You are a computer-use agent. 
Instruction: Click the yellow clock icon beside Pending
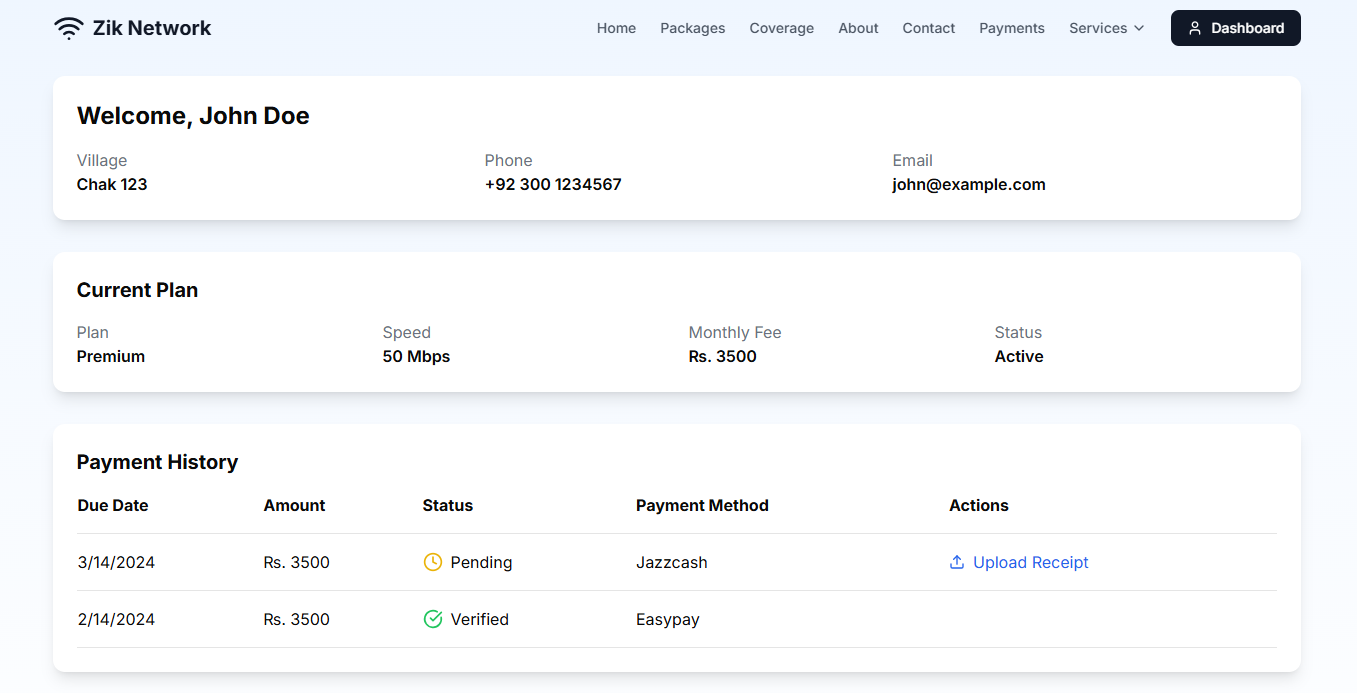[x=432, y=562]
